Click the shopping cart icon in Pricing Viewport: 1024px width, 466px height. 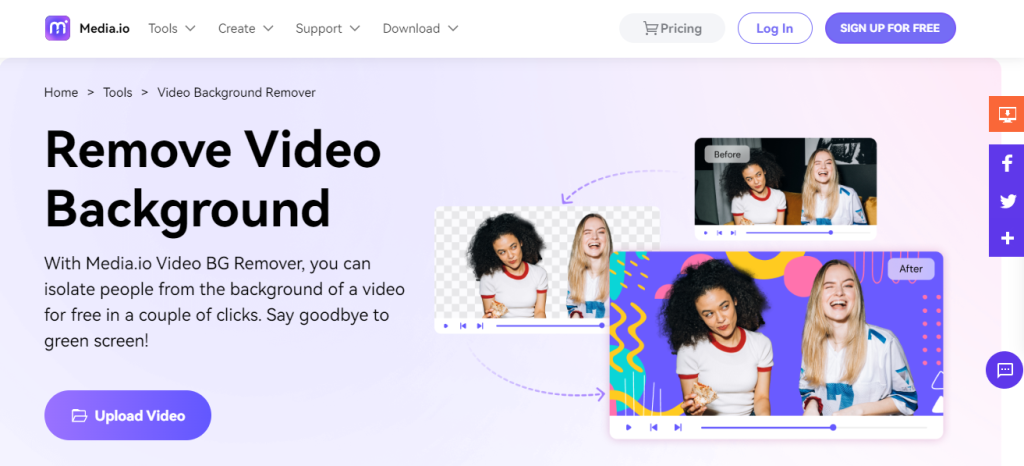[650, 28]
